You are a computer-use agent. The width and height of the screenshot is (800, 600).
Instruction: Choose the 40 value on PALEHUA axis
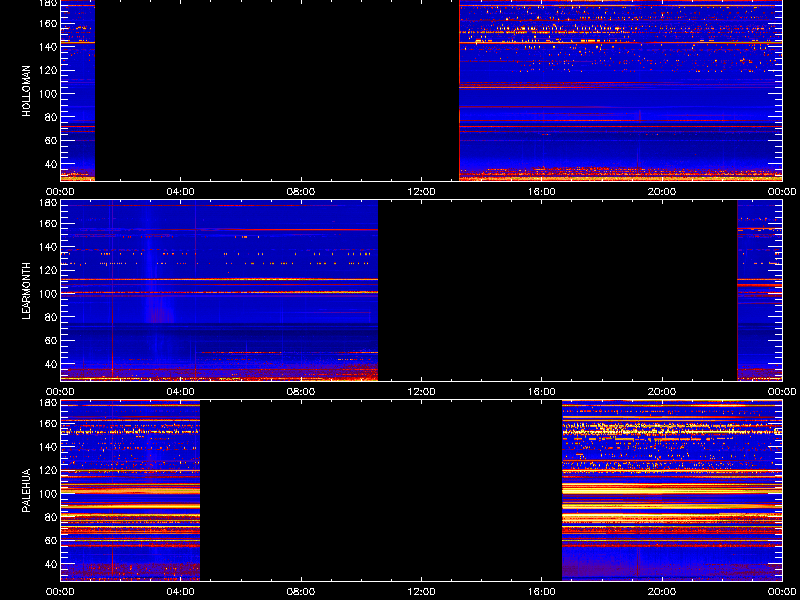coord(52,564)
